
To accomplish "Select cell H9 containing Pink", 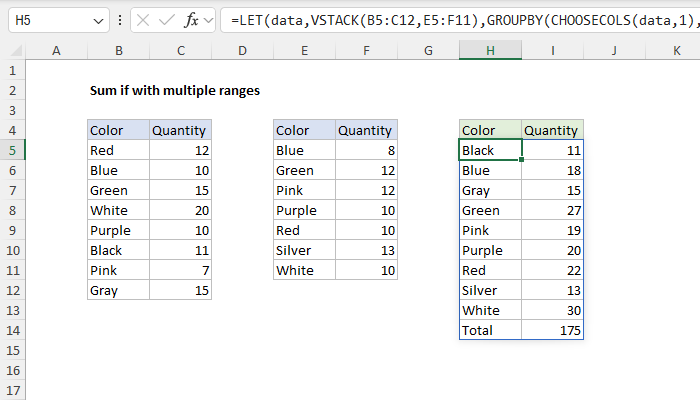I will [x=490, y=230].
